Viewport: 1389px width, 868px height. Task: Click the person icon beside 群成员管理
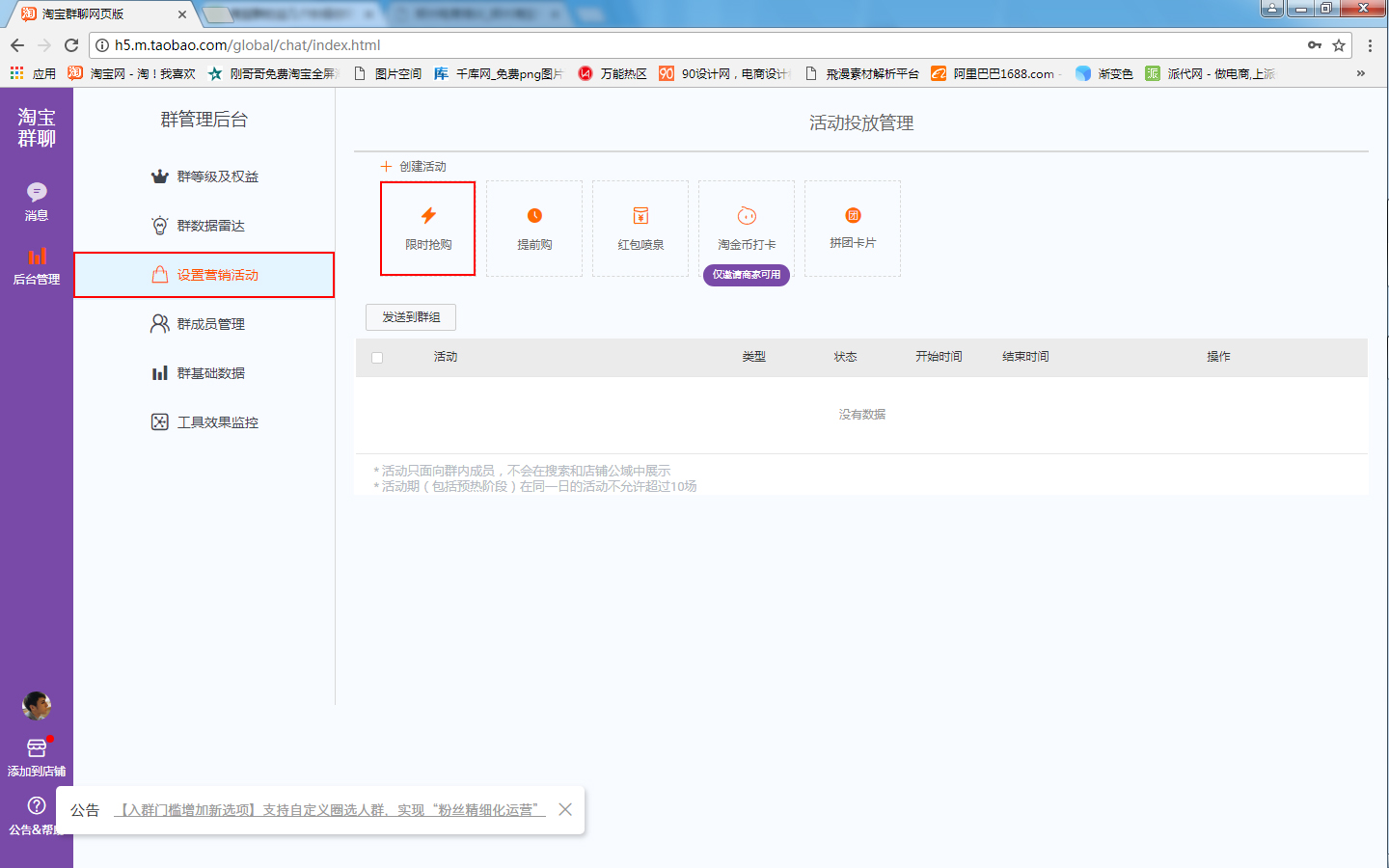point(160,324)
